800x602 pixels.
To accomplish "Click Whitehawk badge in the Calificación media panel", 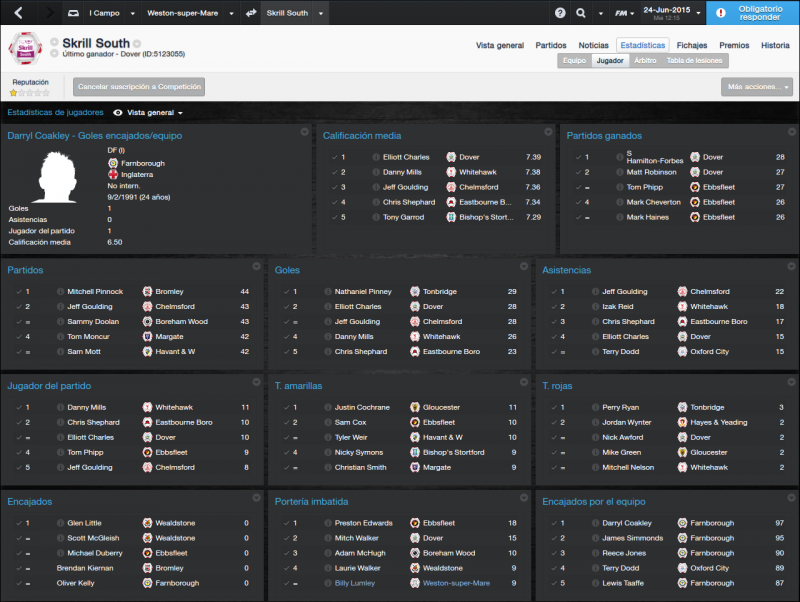I will [x=451, y=172].
